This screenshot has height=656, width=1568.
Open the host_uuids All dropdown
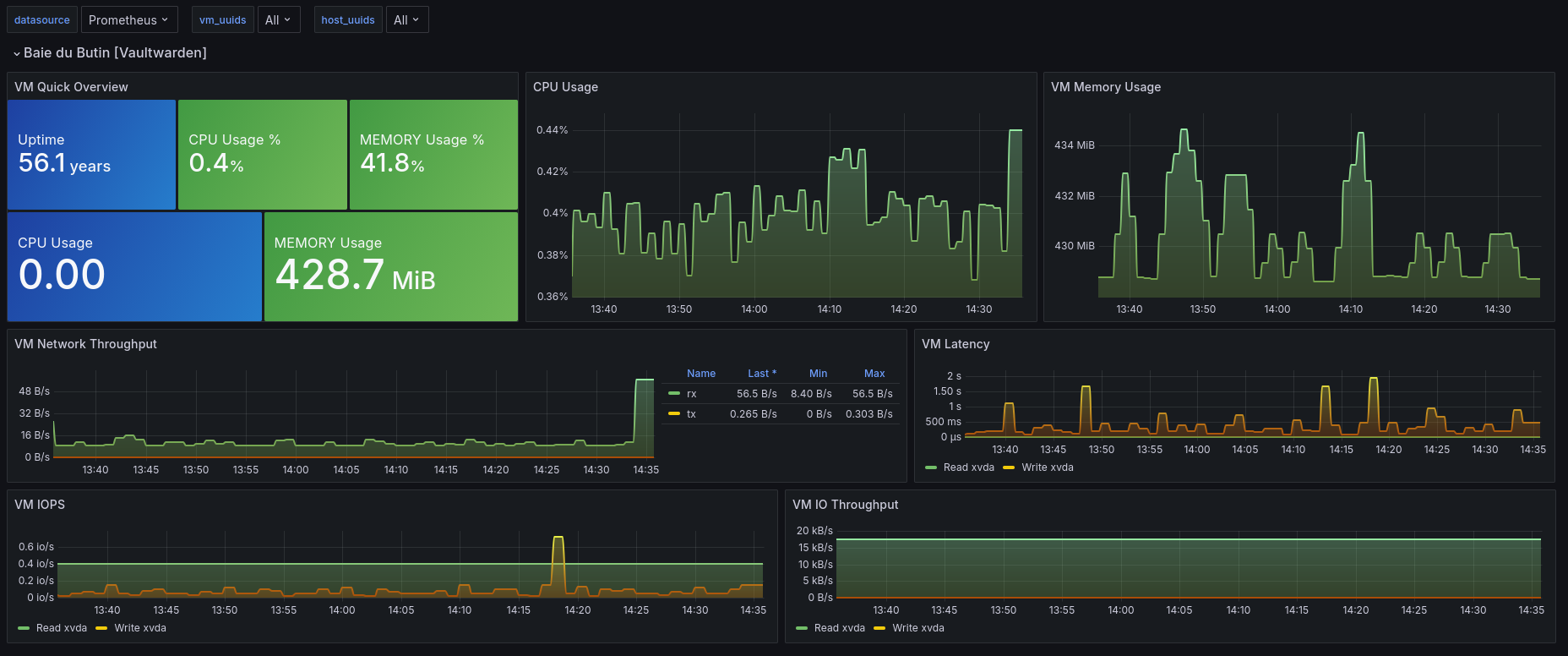pyautogui.click(x=406, y=20)
